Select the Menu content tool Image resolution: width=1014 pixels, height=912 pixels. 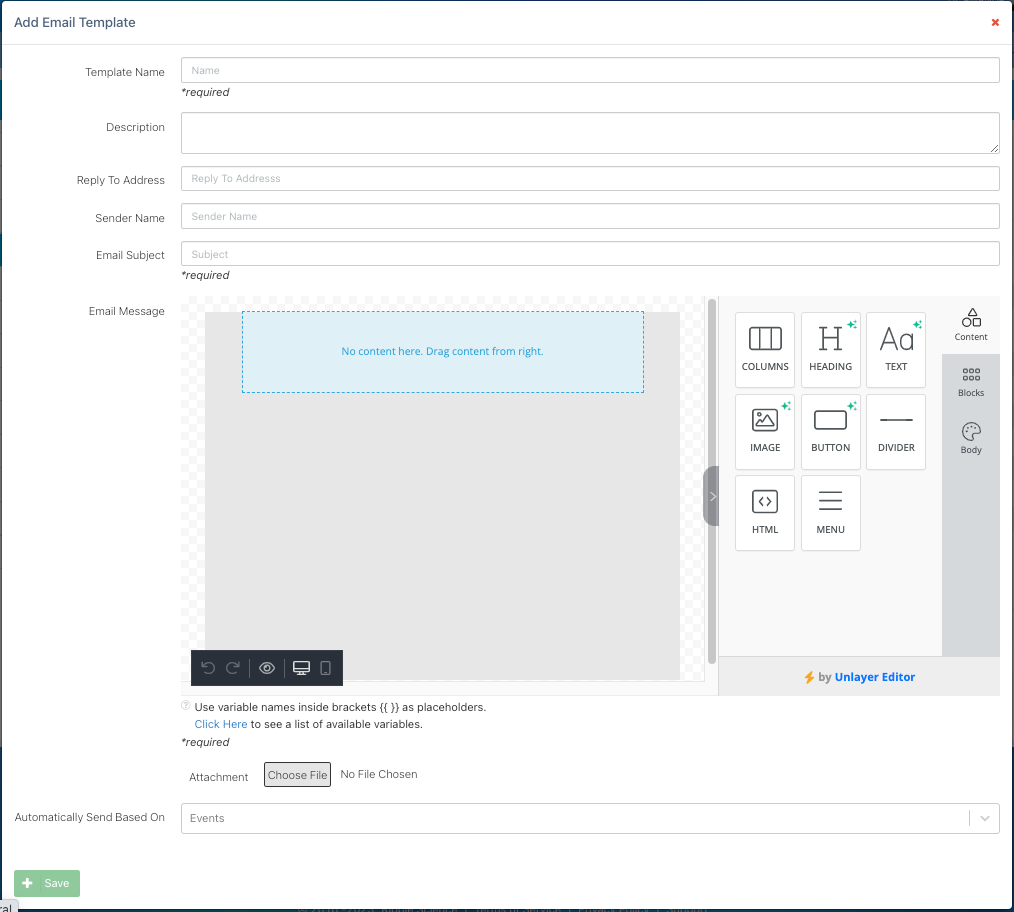click(830, 512)
